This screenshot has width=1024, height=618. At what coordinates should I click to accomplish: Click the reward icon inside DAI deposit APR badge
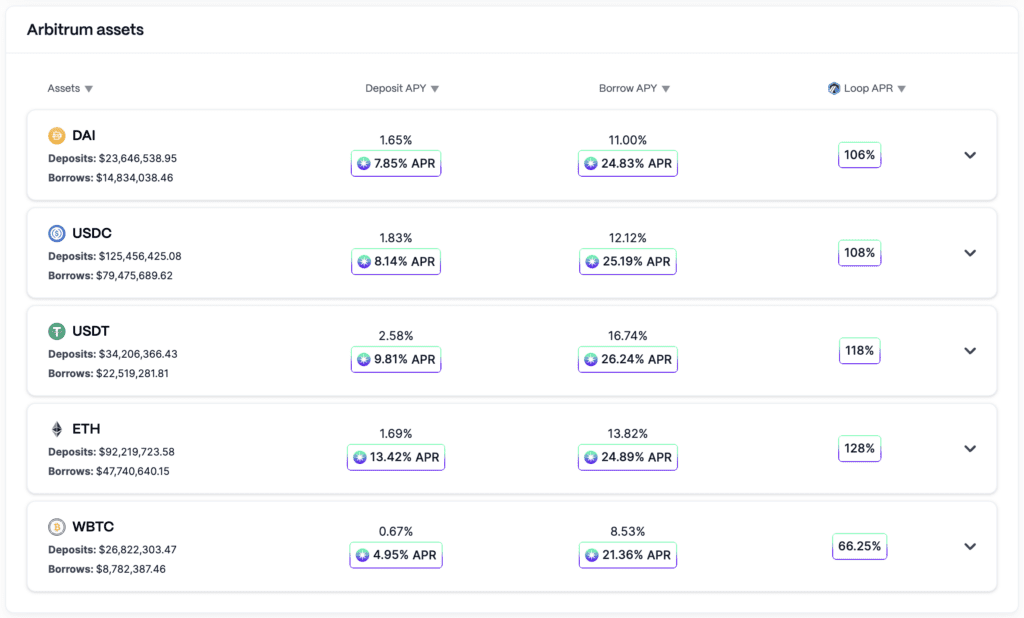[x=362, y=163]
